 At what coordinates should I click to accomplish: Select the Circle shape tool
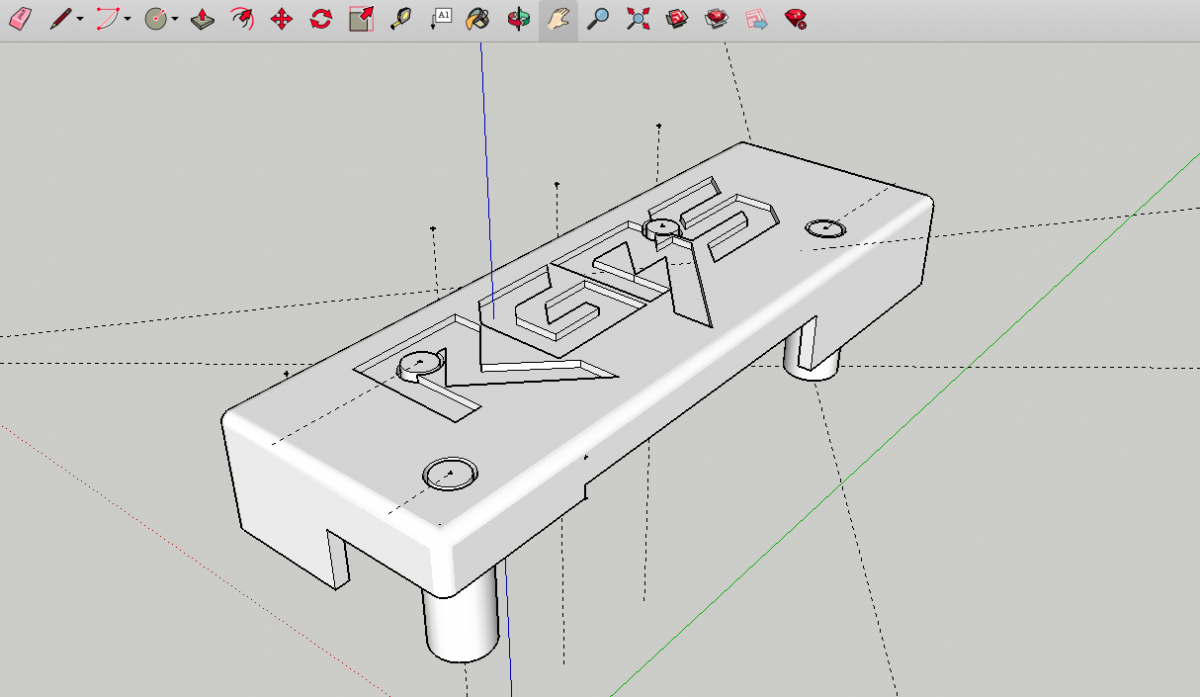(x=155, y=18)
